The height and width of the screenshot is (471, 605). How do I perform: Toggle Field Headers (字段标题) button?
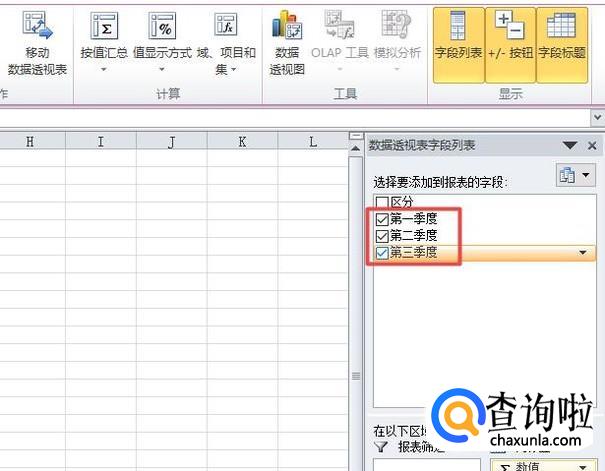tap(562, 45)
